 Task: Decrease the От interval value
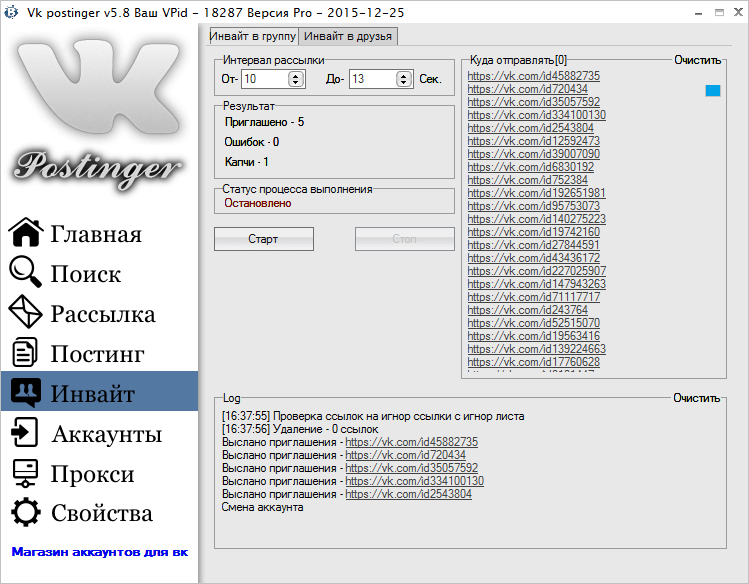(296, 83)
